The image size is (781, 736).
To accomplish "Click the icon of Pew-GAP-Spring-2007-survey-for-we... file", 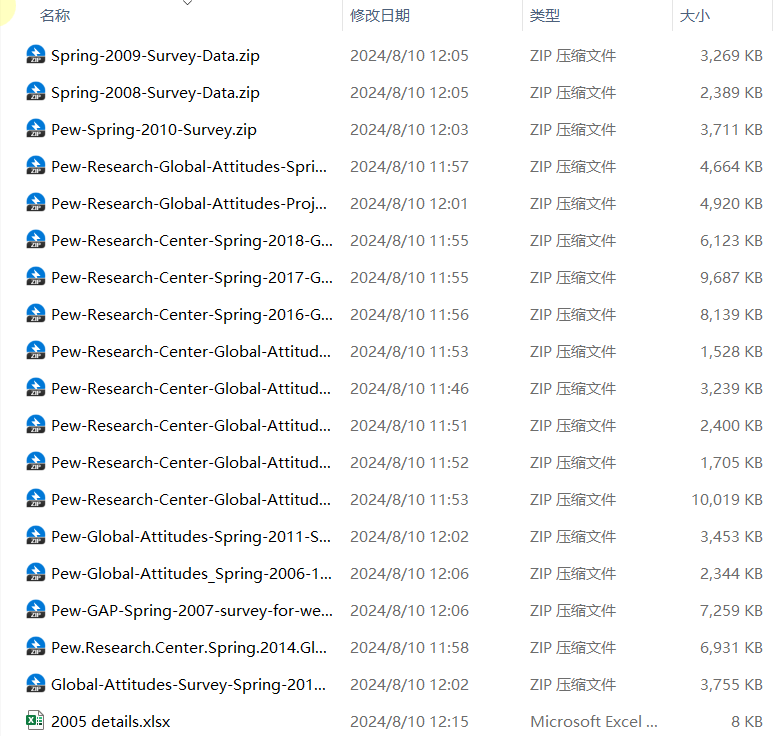I will tap(35, 610).
